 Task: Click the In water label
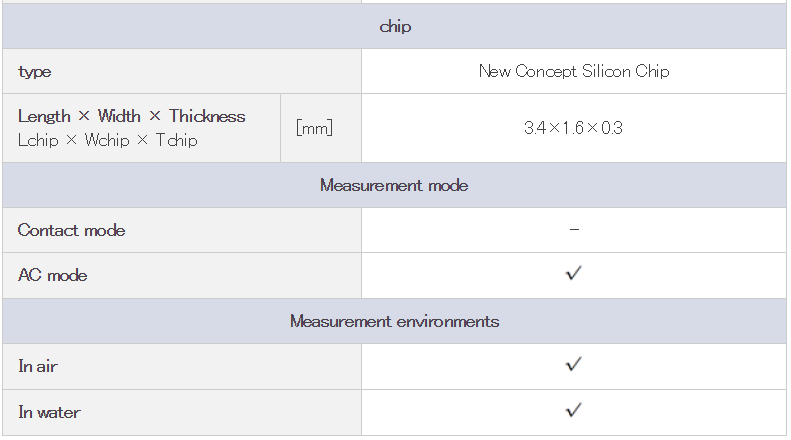49,412
